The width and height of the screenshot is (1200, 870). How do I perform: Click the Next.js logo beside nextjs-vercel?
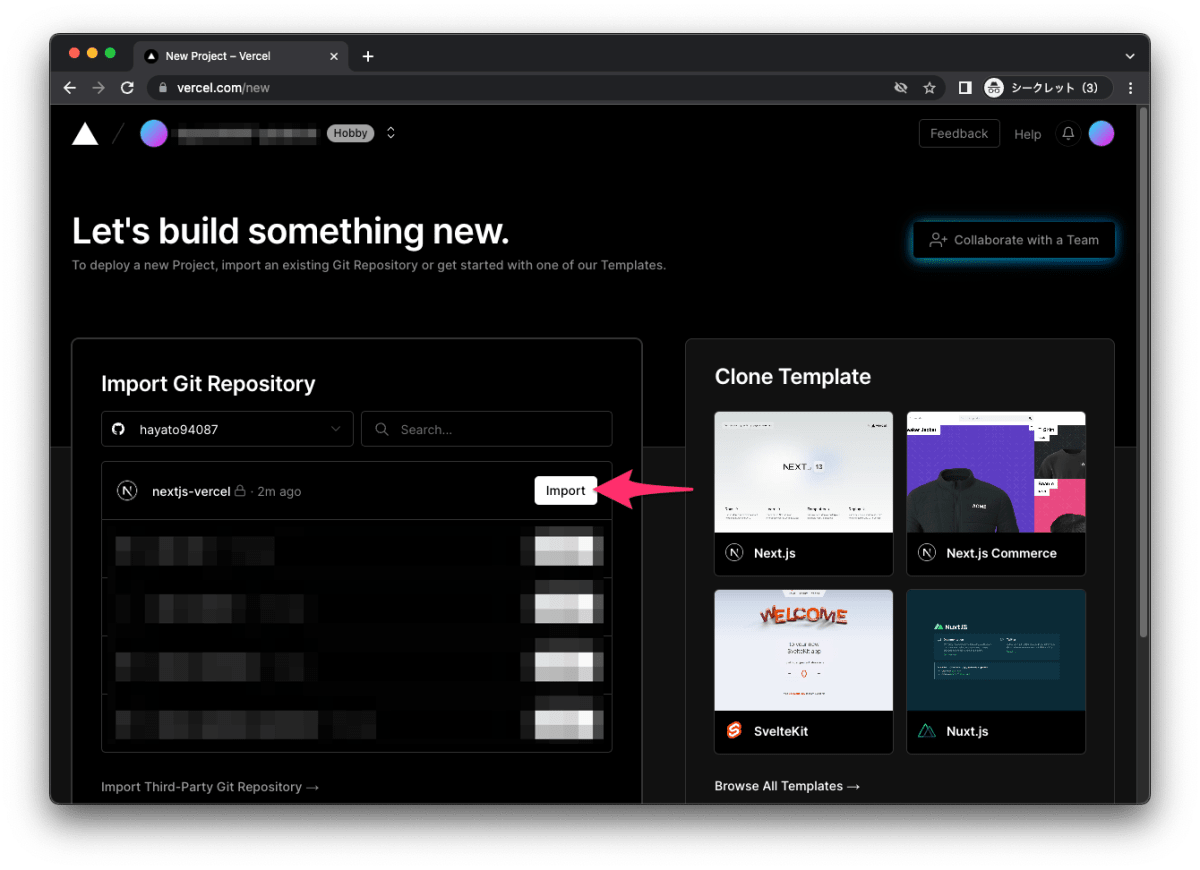tap(127, 491)
